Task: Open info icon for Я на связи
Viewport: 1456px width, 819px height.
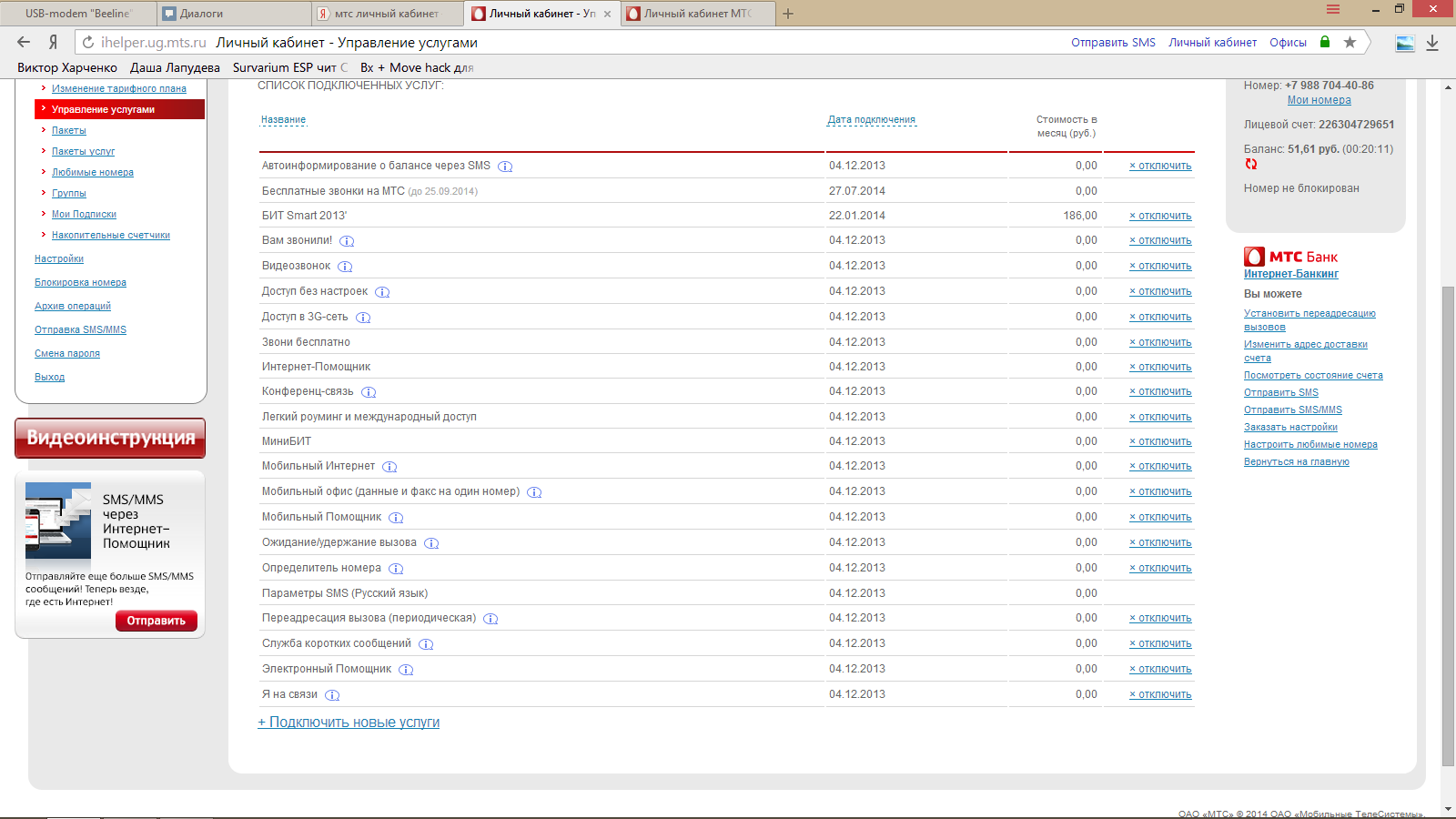Action: (332, 695)
